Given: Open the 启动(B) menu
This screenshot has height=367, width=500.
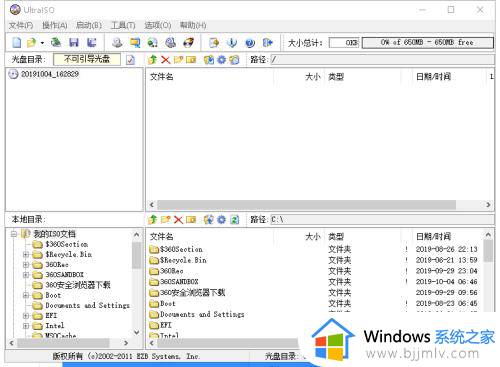Looking at the screenshot, I should 89,25.
